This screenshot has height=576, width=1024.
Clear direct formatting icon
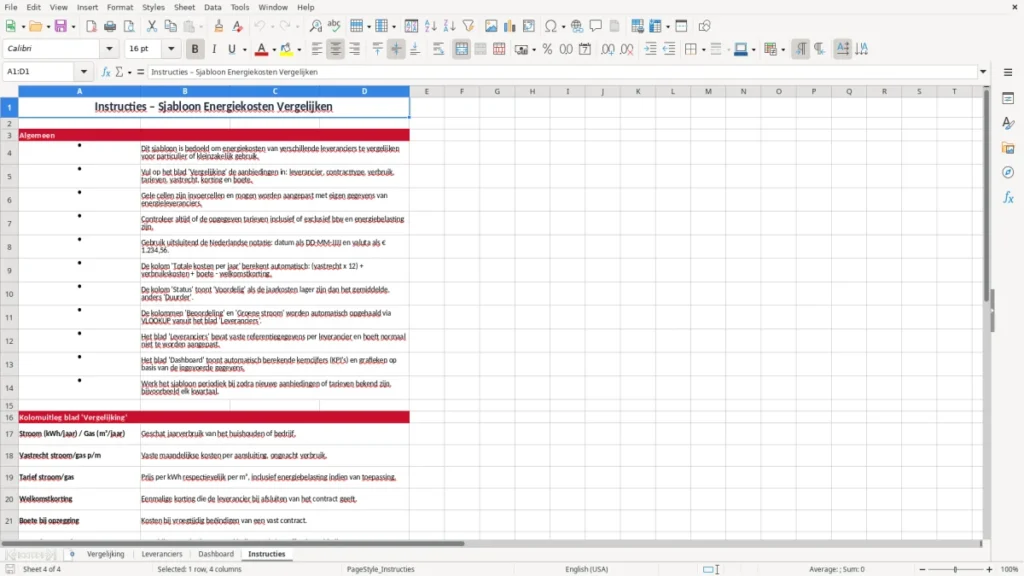238,26
